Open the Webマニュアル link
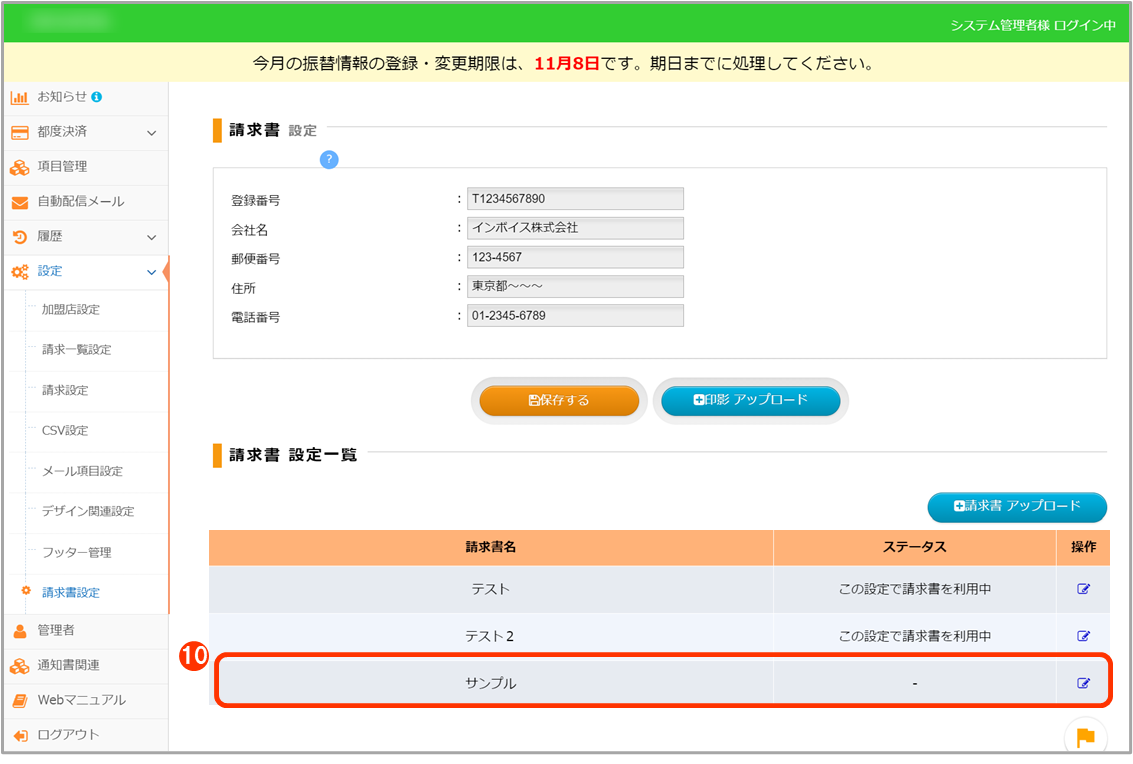Viewport: 1133px width, 764px height. point(81,700)
